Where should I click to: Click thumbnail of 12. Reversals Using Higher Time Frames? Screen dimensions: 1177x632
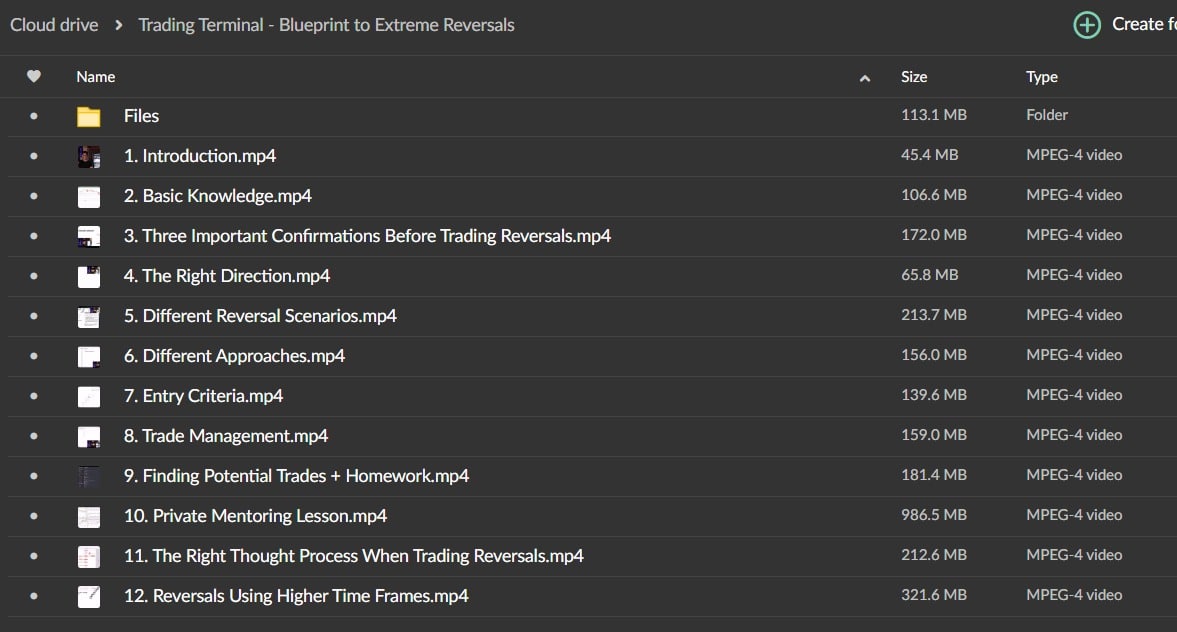[x=89, y=596]
